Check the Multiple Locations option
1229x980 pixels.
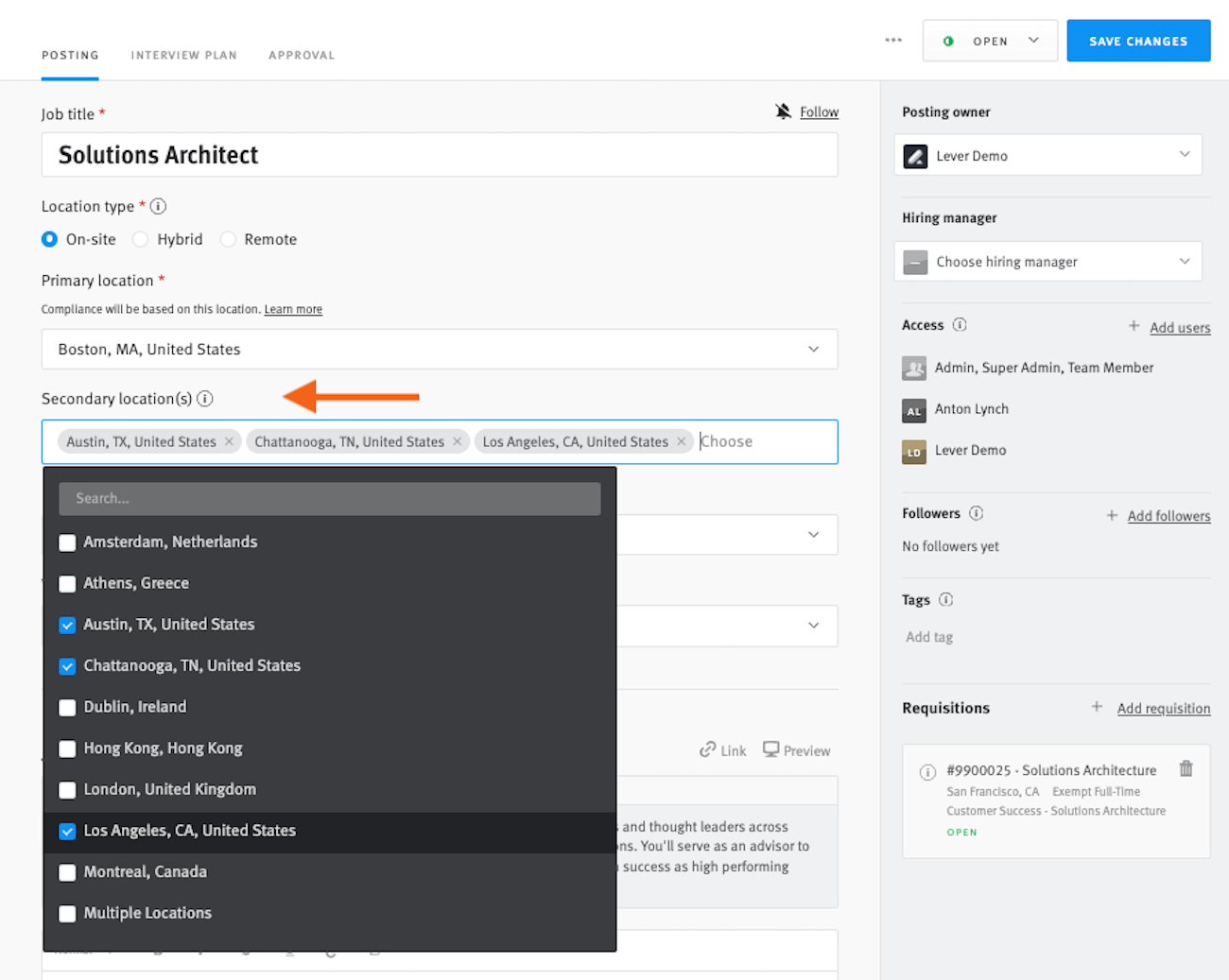click(x=67, y=914)
